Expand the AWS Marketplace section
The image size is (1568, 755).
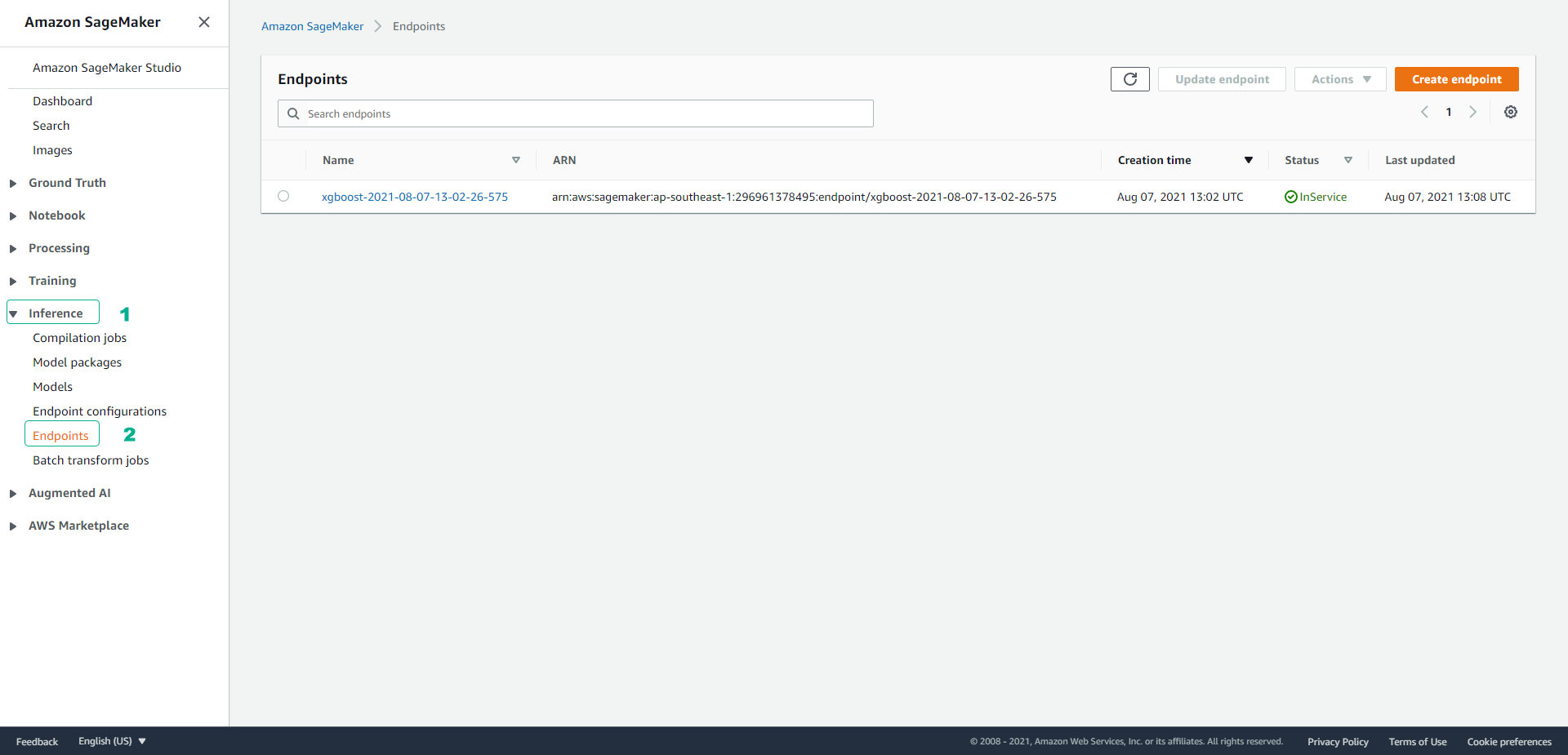pyautogui.click(x=13, y=526)
